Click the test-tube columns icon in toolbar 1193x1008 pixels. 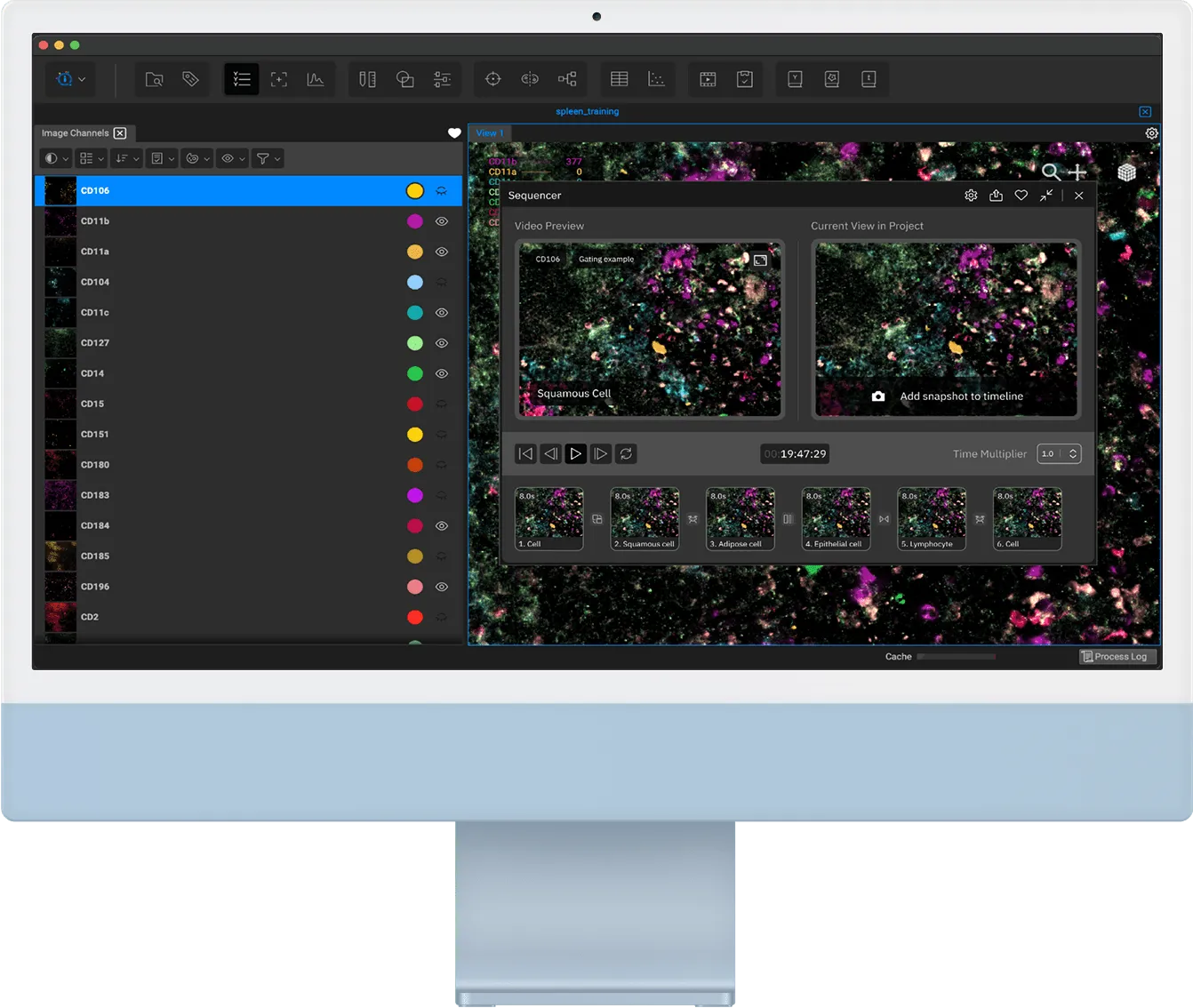(367, 79)
